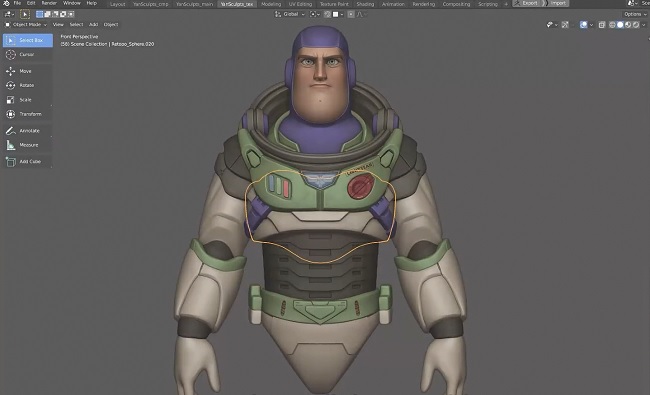Image resolution: width=650 pixels, height=395 pixels.
Task: Choose the Extend selection mode icon
Action: 47,14
